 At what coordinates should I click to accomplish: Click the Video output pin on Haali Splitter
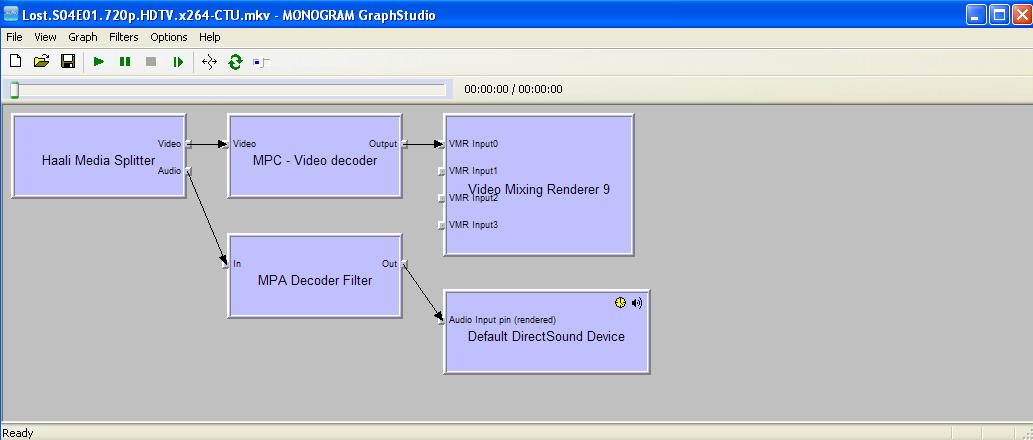click(188, 144)
